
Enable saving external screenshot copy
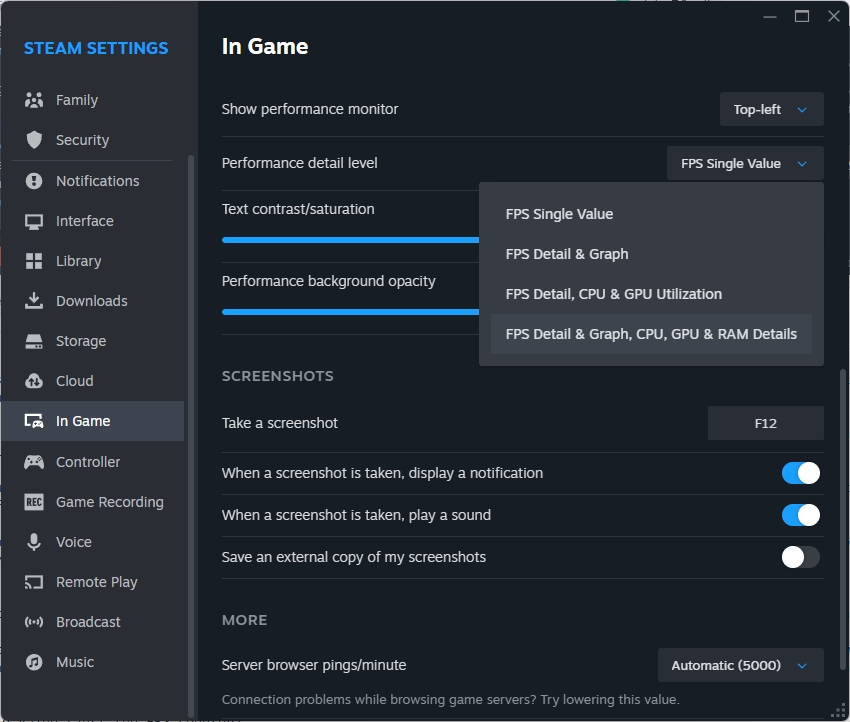pos(800,557)
